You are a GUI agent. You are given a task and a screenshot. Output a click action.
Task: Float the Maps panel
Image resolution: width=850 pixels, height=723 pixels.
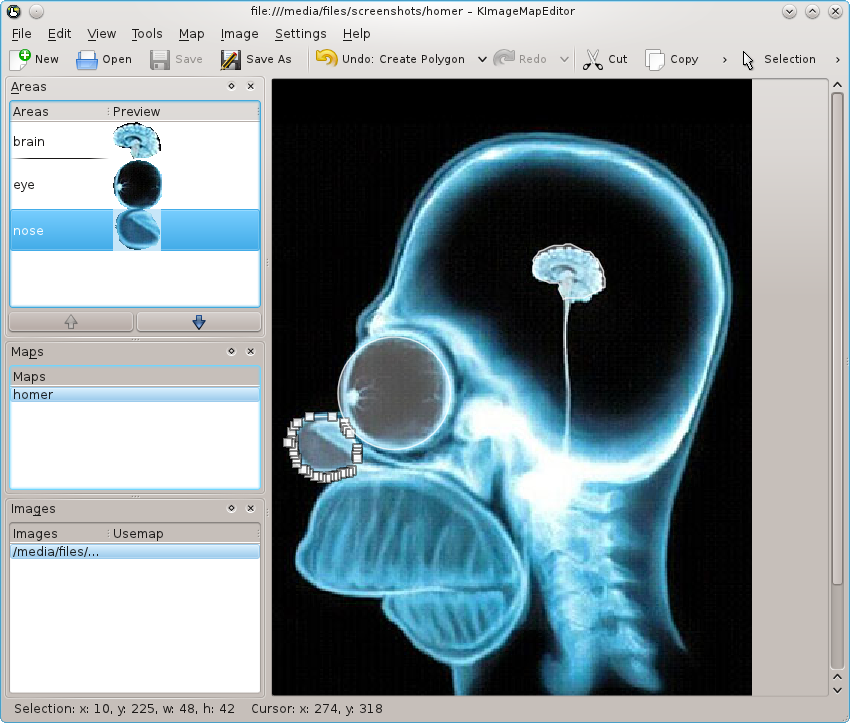[x=231, y=352]
